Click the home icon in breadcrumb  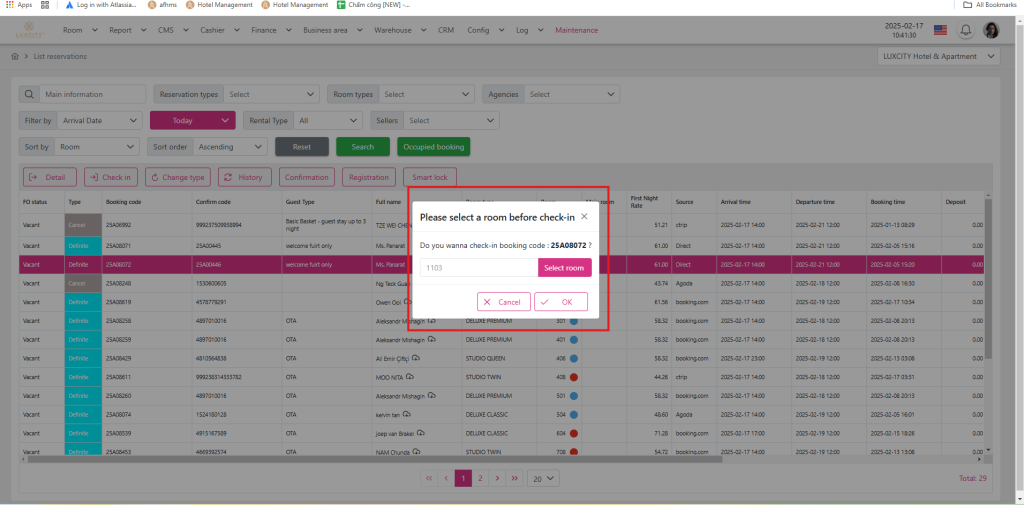[x=15, y=57]
